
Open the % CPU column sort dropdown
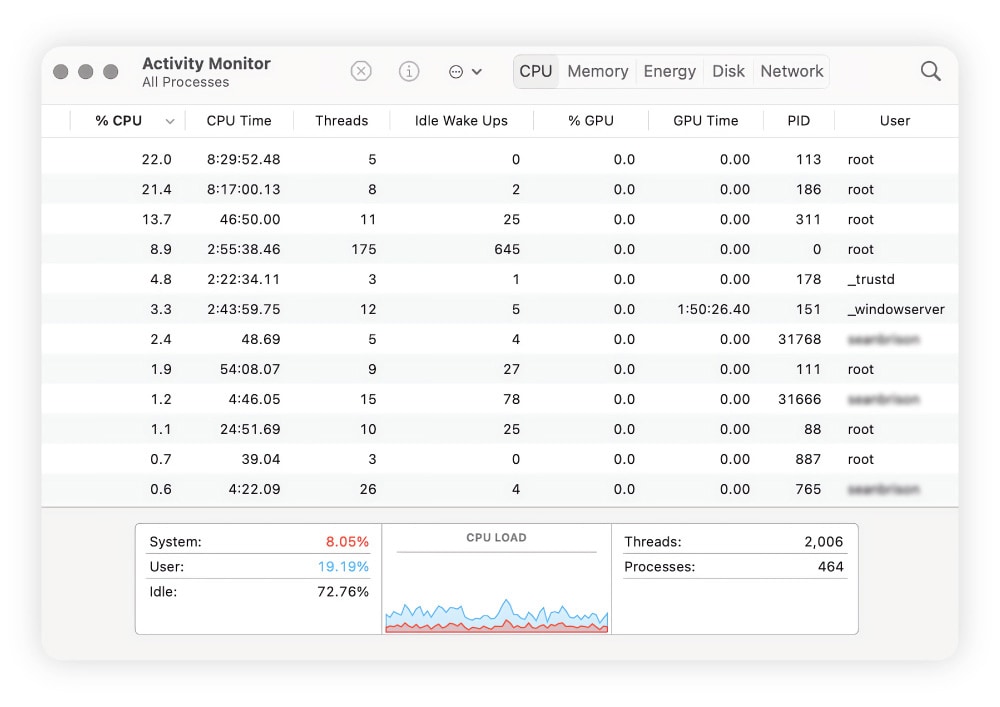pos(170,120)
